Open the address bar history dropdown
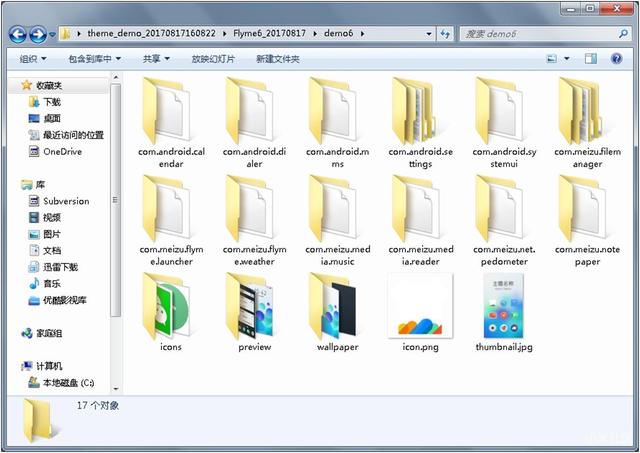This screenshot has width=640, height=453. [x=429, y=34]
